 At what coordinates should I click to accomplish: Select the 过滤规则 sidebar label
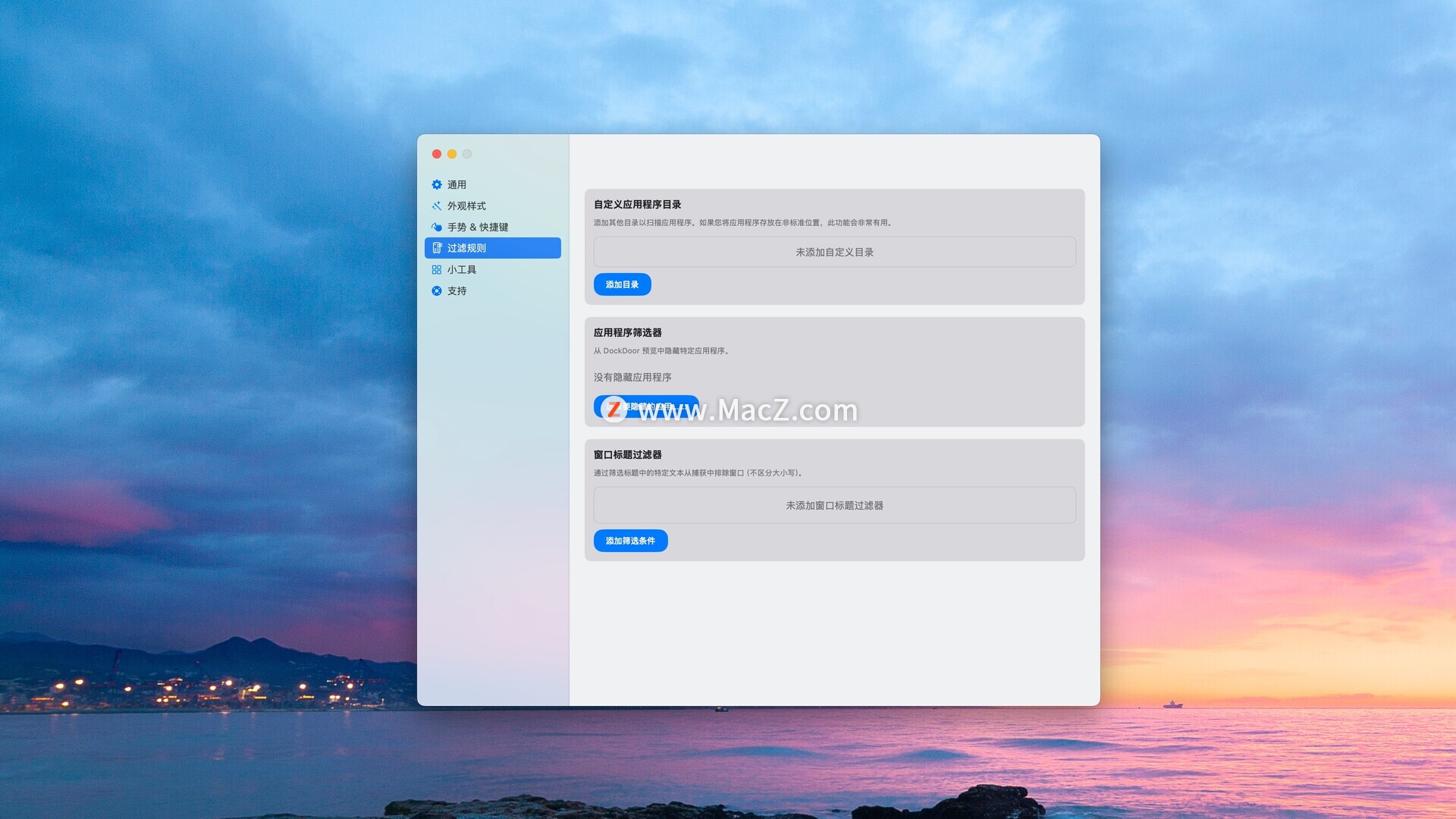pos(466,248)
